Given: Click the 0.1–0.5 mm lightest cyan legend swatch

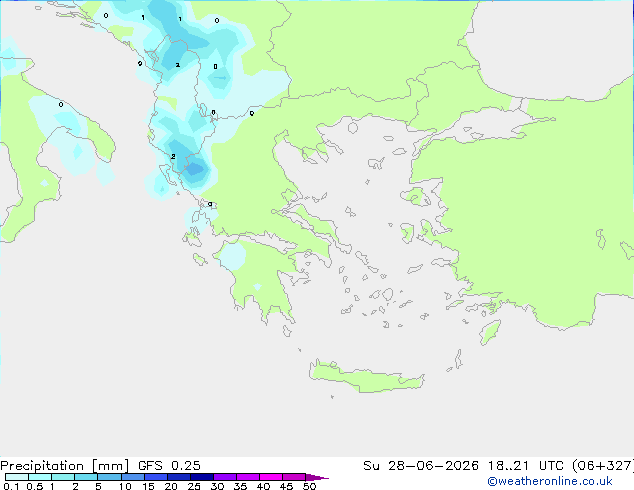Looking at the screenshot, I should tap(17, 477).
